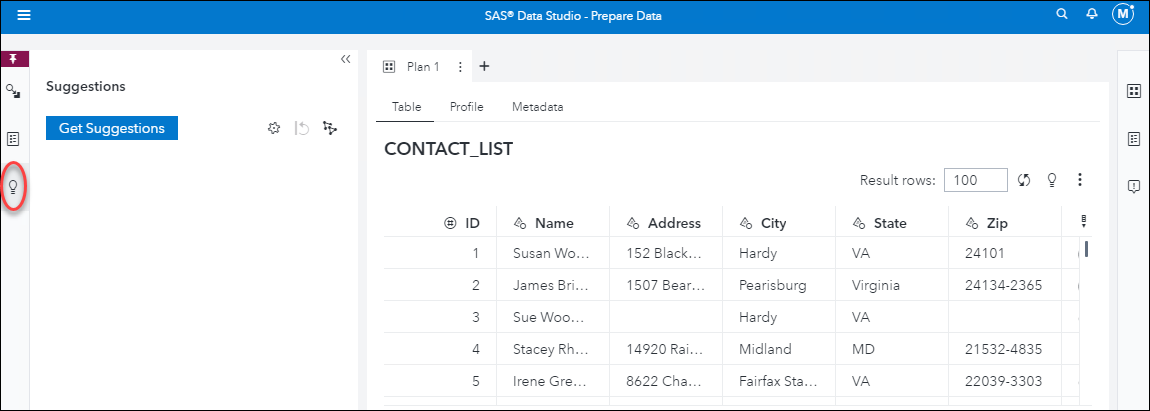Open the user profile avatar

(x=1124, y=15)
